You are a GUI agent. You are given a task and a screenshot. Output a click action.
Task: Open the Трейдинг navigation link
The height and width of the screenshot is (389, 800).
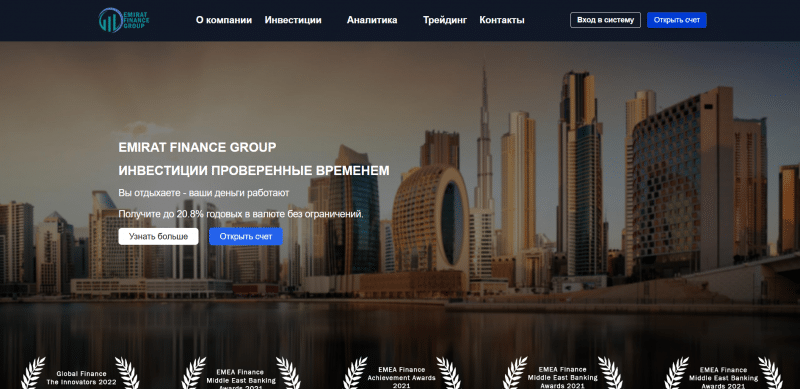[x=445, y=20]
